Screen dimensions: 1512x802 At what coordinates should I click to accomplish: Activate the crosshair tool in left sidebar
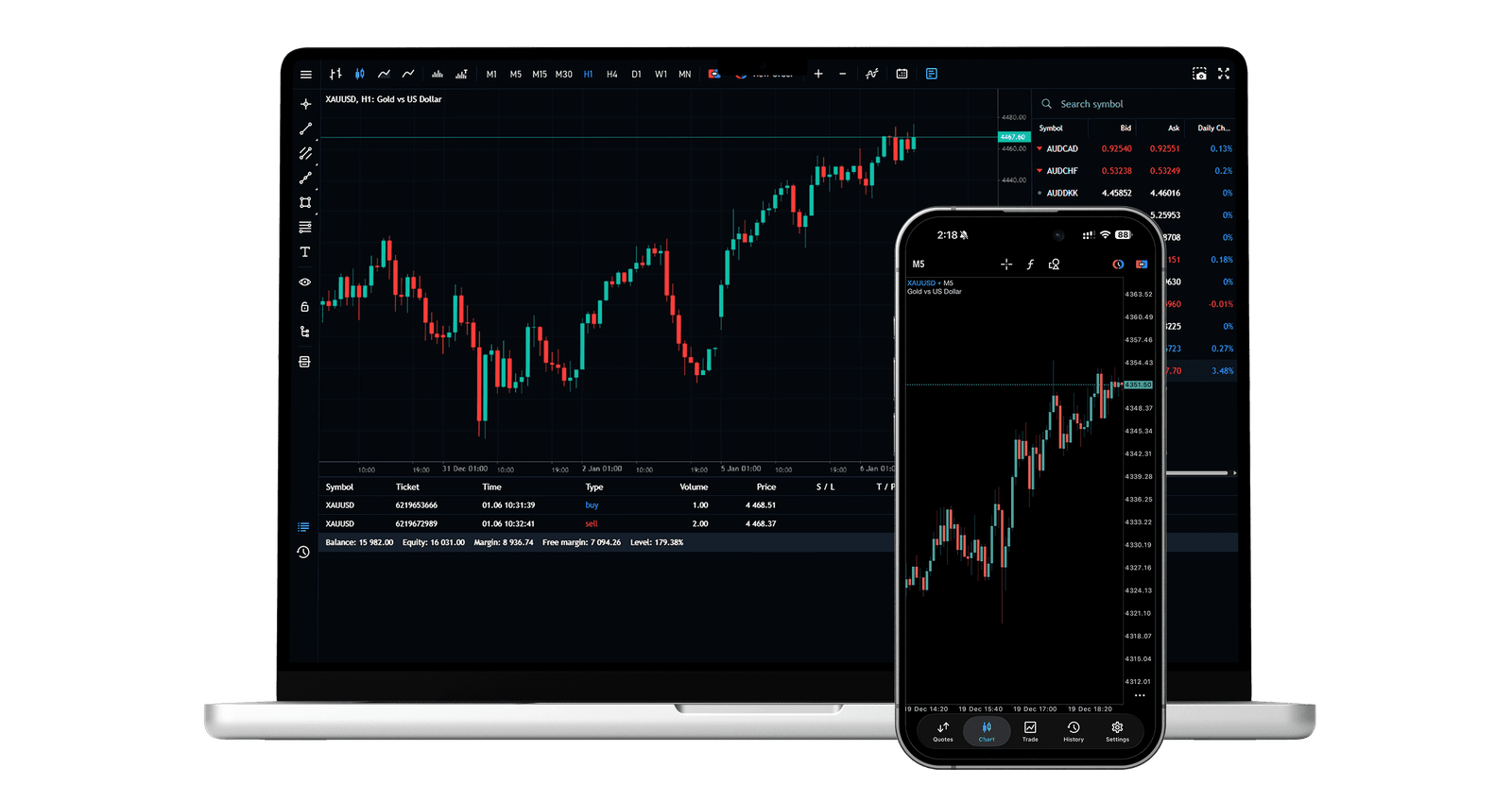pos(305,104)
